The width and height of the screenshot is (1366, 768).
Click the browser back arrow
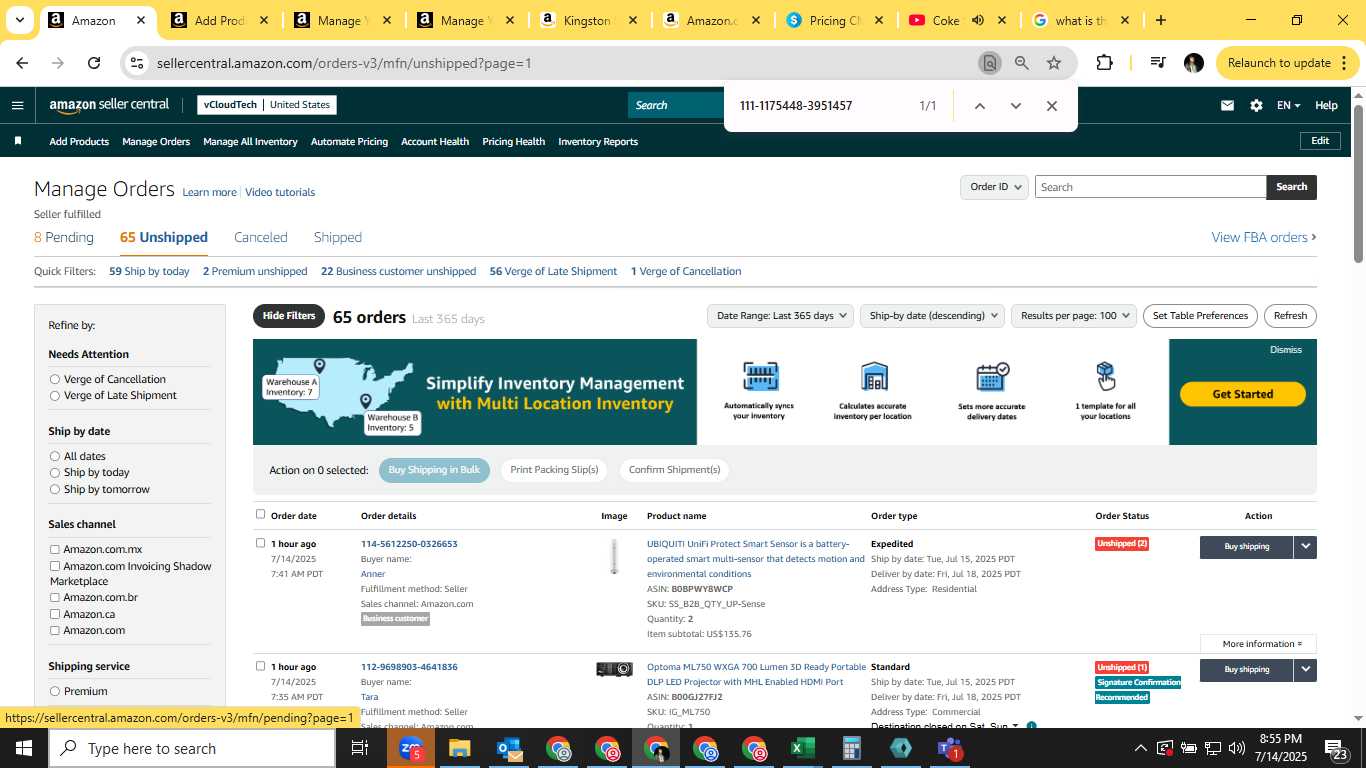22,63
